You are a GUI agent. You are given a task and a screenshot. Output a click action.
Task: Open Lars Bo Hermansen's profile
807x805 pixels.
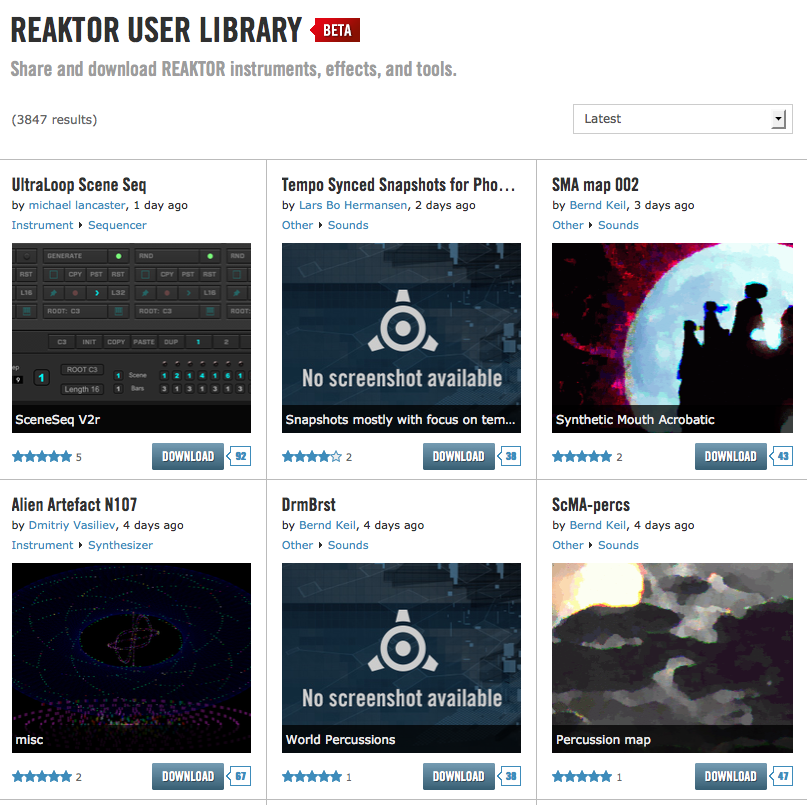tap(353, 205)
